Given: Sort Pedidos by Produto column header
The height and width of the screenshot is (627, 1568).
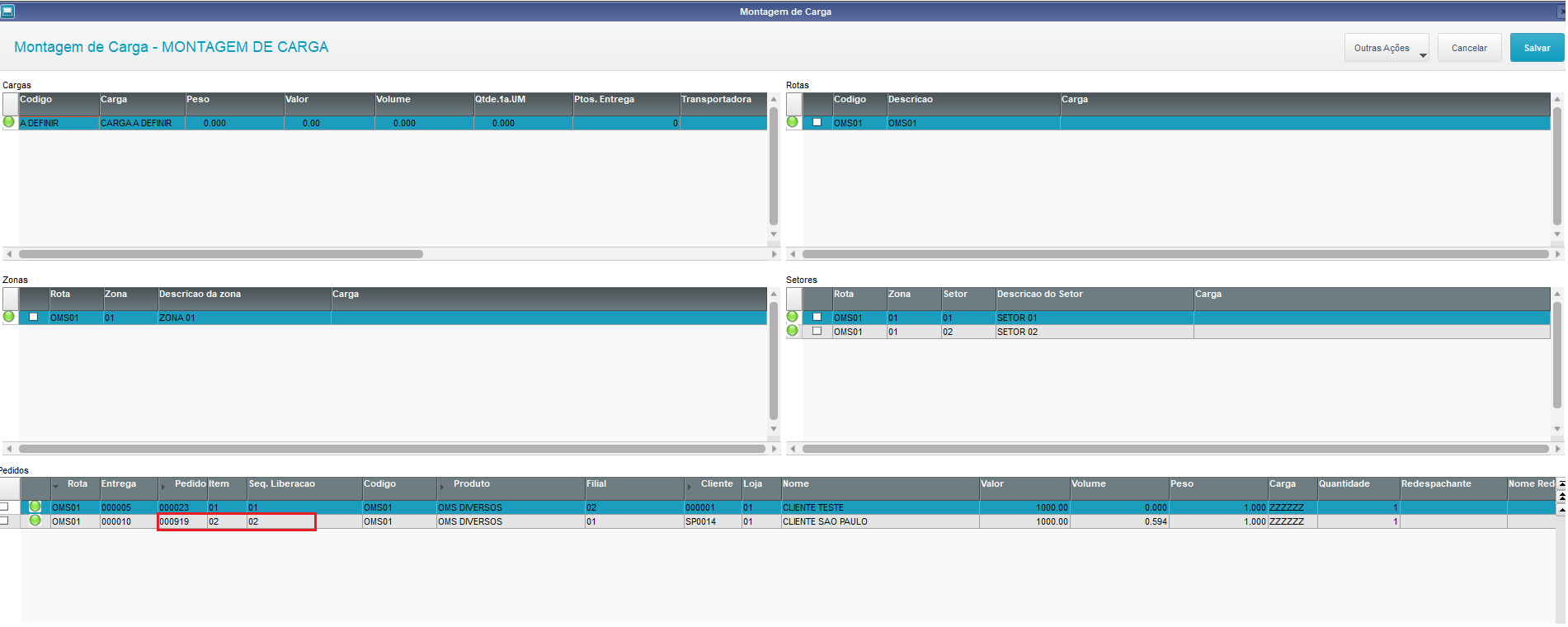Looking at the screenshot, I should (x=511, y=488).
